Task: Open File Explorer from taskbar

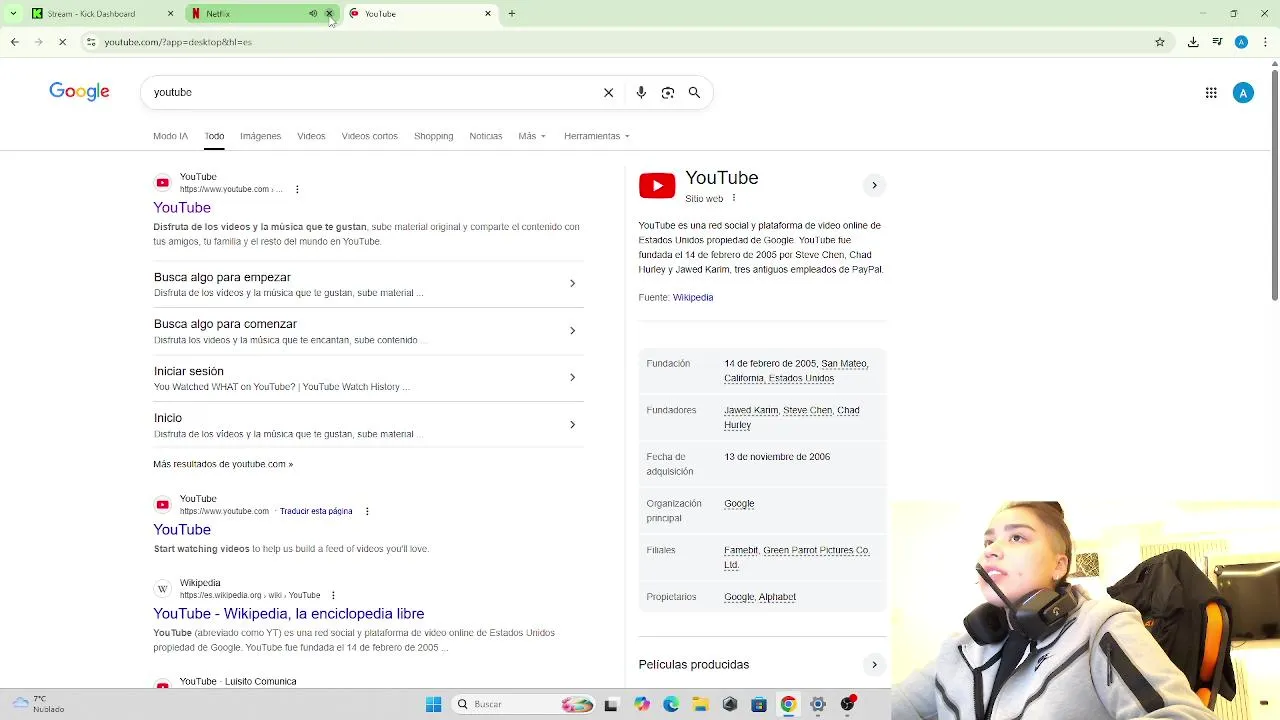Action: [x=700, y=704]
